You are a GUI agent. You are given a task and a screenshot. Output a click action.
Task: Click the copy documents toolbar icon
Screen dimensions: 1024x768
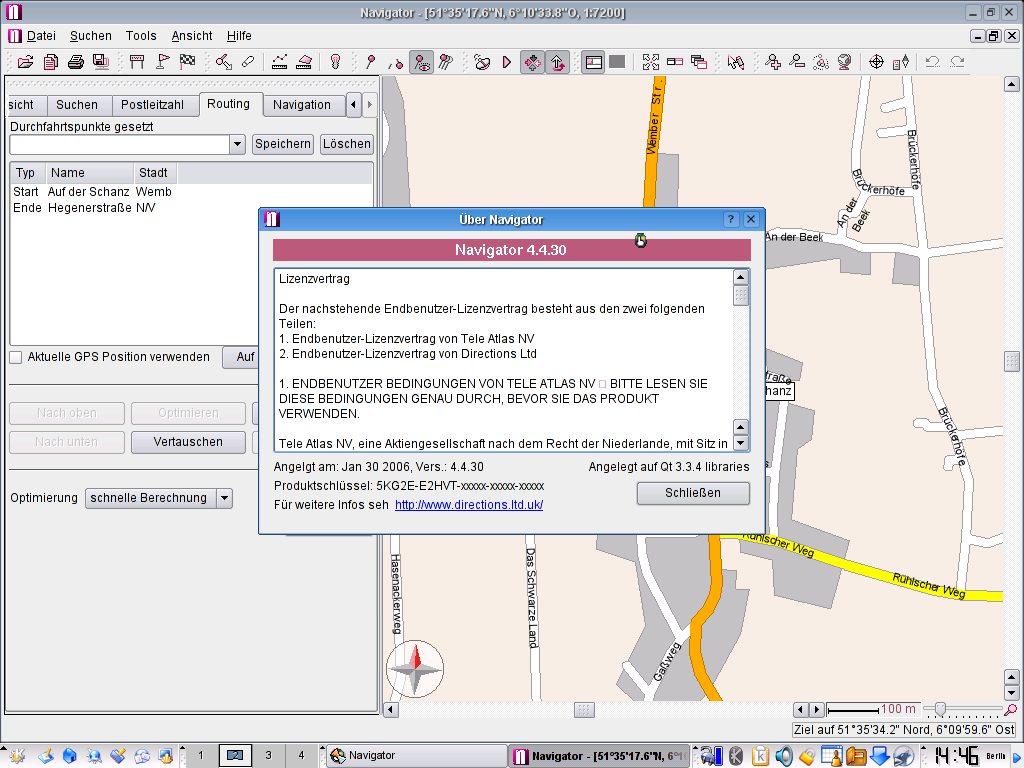(x=51, y=62)
